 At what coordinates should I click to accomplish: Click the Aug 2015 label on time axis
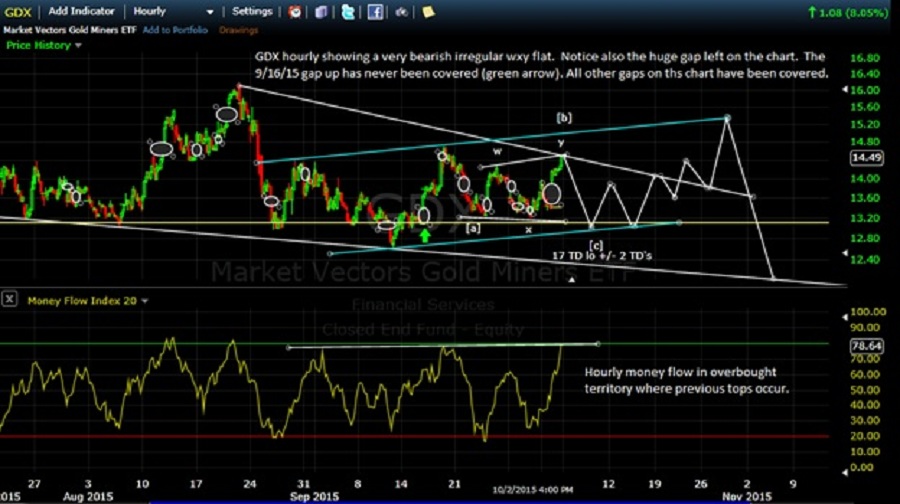tap(88, 497)
